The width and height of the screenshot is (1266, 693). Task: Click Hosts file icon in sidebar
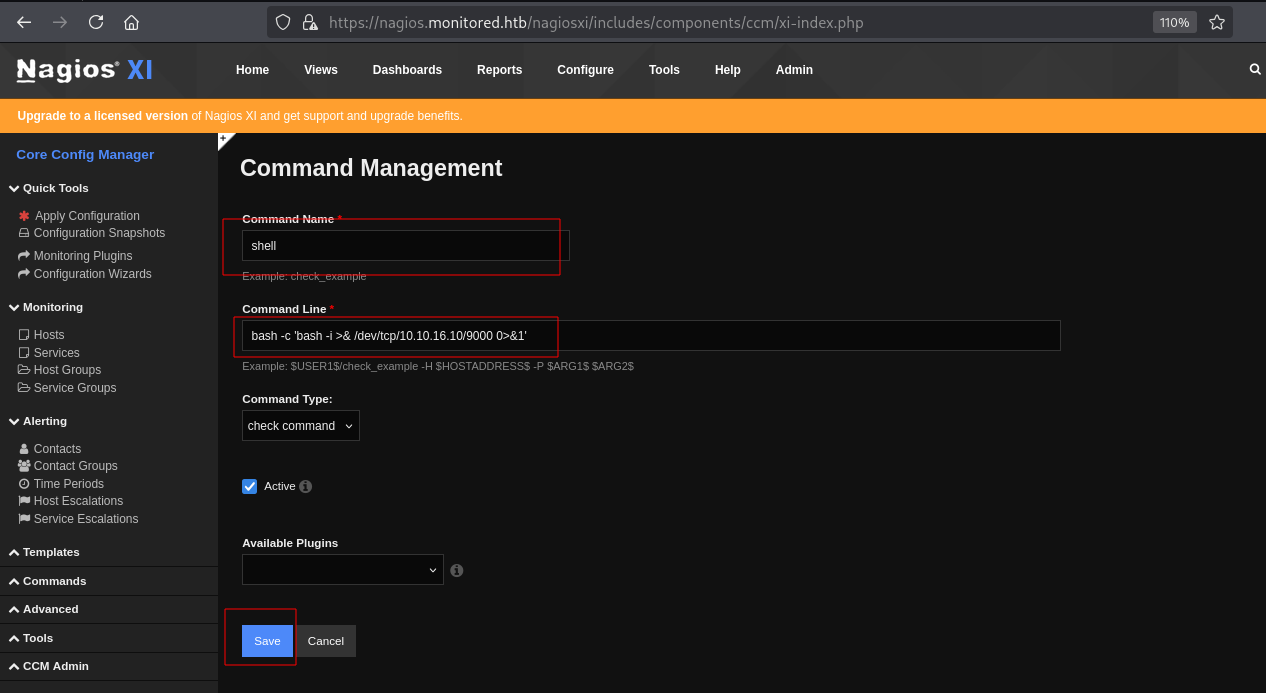(24, 335)
